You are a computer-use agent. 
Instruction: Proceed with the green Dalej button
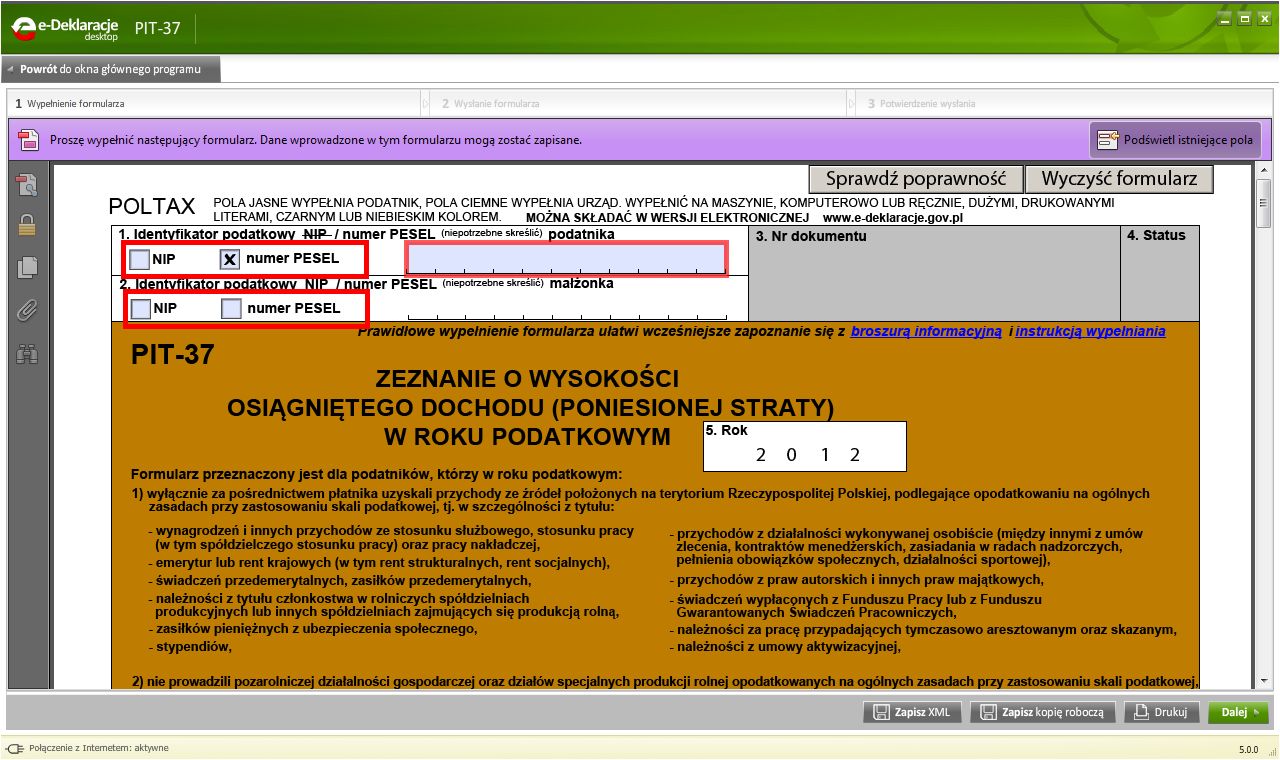click(x=1238, y=713)
